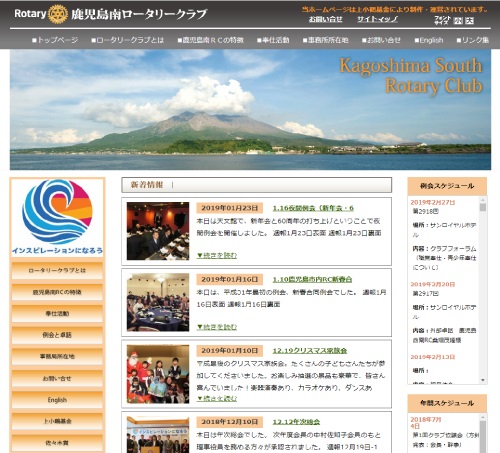Click the ロータリークラブとは sidebar button

tap(57, 270)
